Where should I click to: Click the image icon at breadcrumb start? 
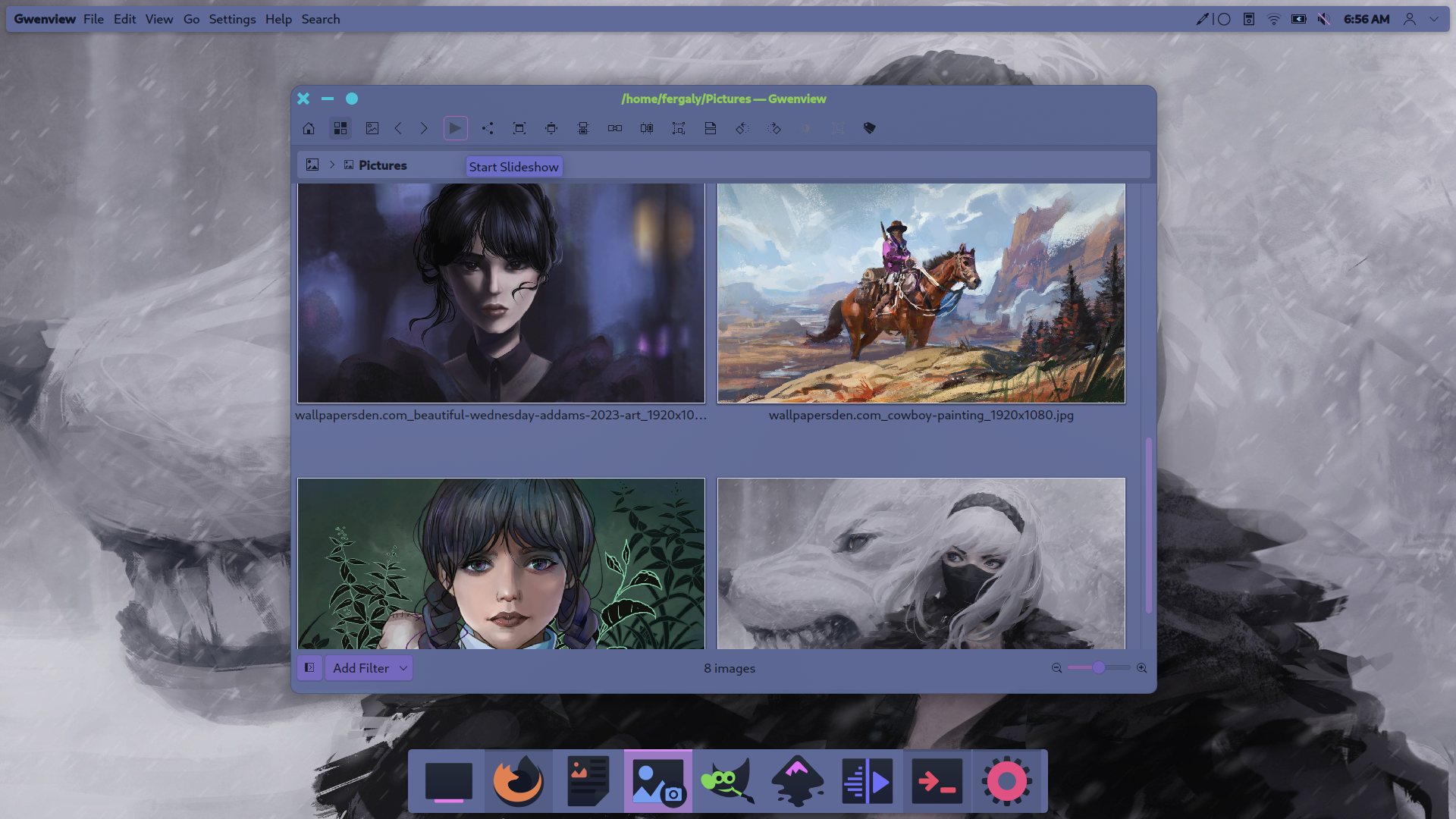click(x=312, y=165)
